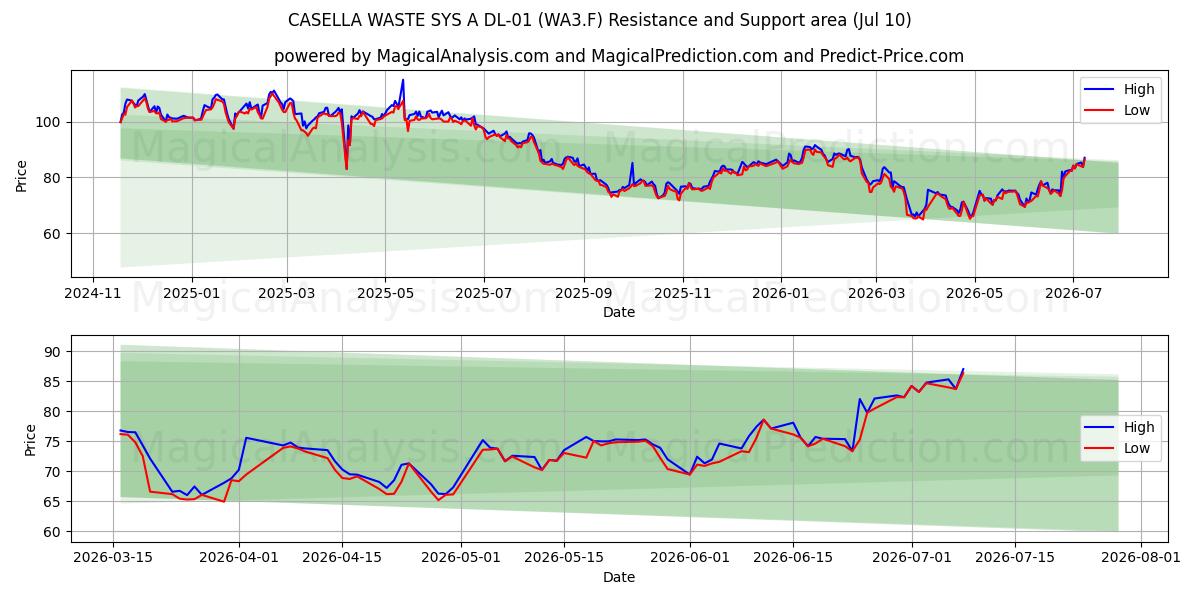The height and width of the screenshot is (600, 1200).
Task: Click the upper chart 'Price' axis label
Action: click(22, 174)
